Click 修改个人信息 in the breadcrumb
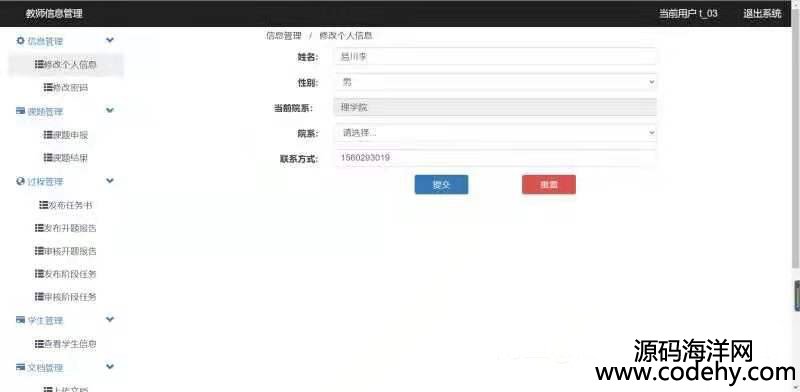Viewport: 800px width, 392px height. [346, 36]
